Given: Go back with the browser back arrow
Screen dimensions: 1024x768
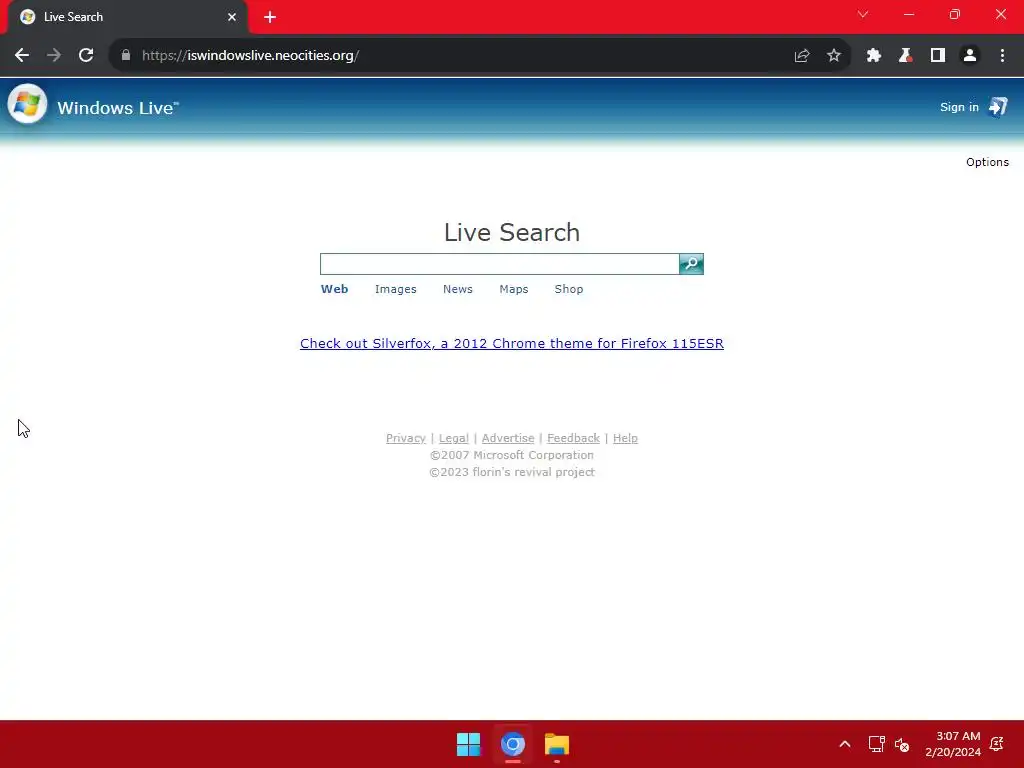Looking at the screenshot, I should coord(22,56).
